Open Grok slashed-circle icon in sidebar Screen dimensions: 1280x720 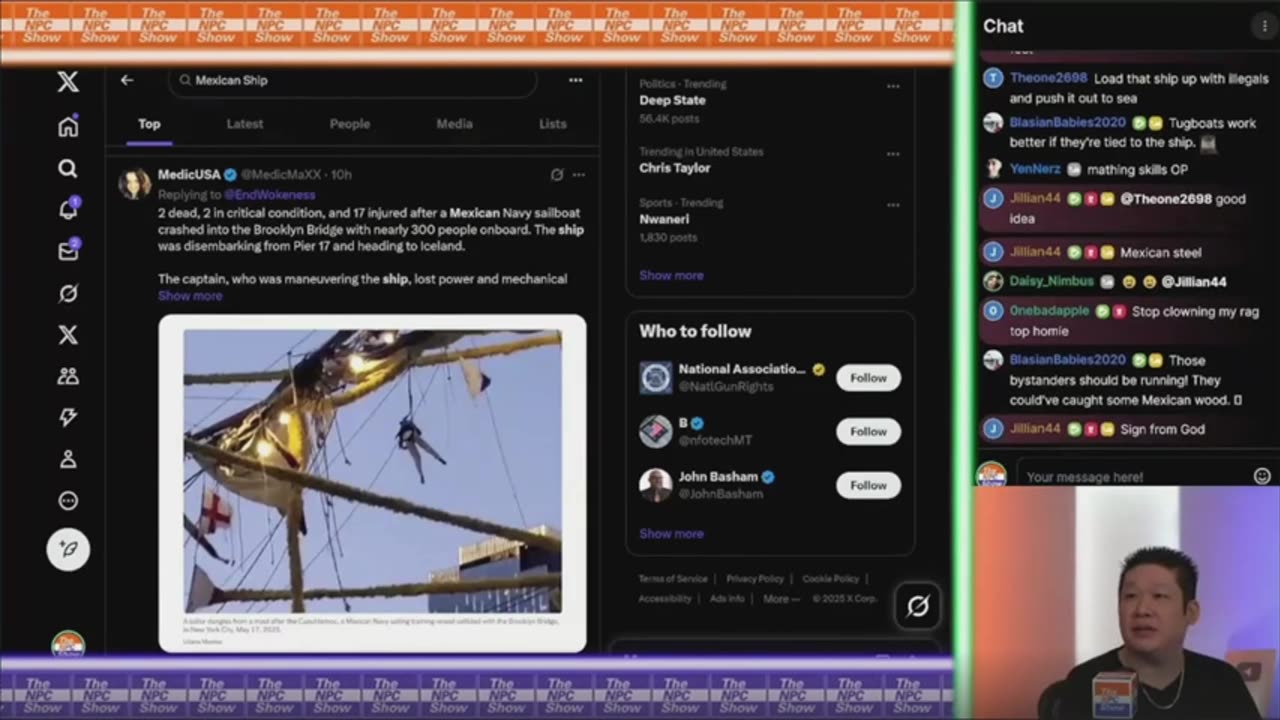[x=68, y=293]
